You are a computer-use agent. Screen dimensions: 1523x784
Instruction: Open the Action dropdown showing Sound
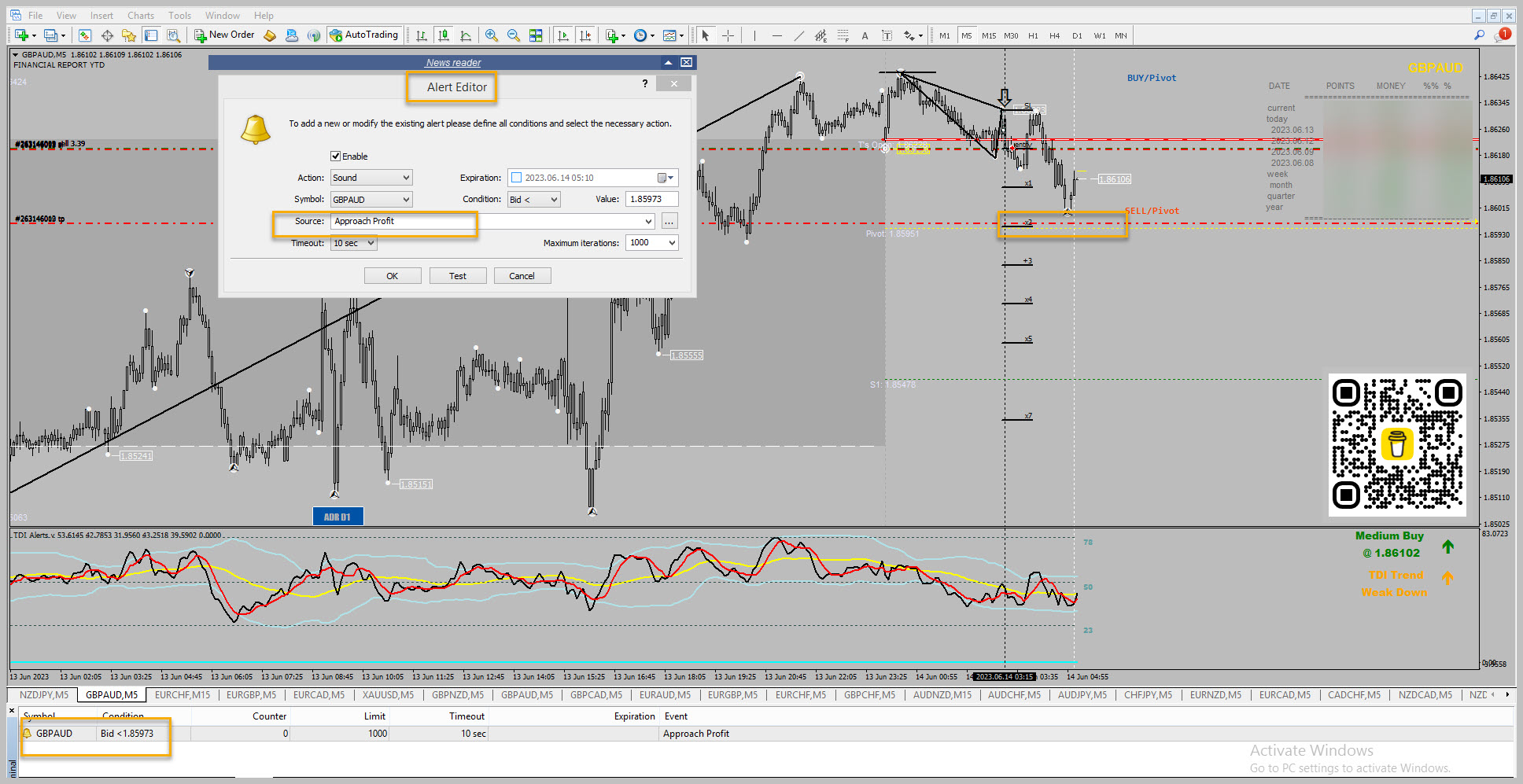(371, 178)
